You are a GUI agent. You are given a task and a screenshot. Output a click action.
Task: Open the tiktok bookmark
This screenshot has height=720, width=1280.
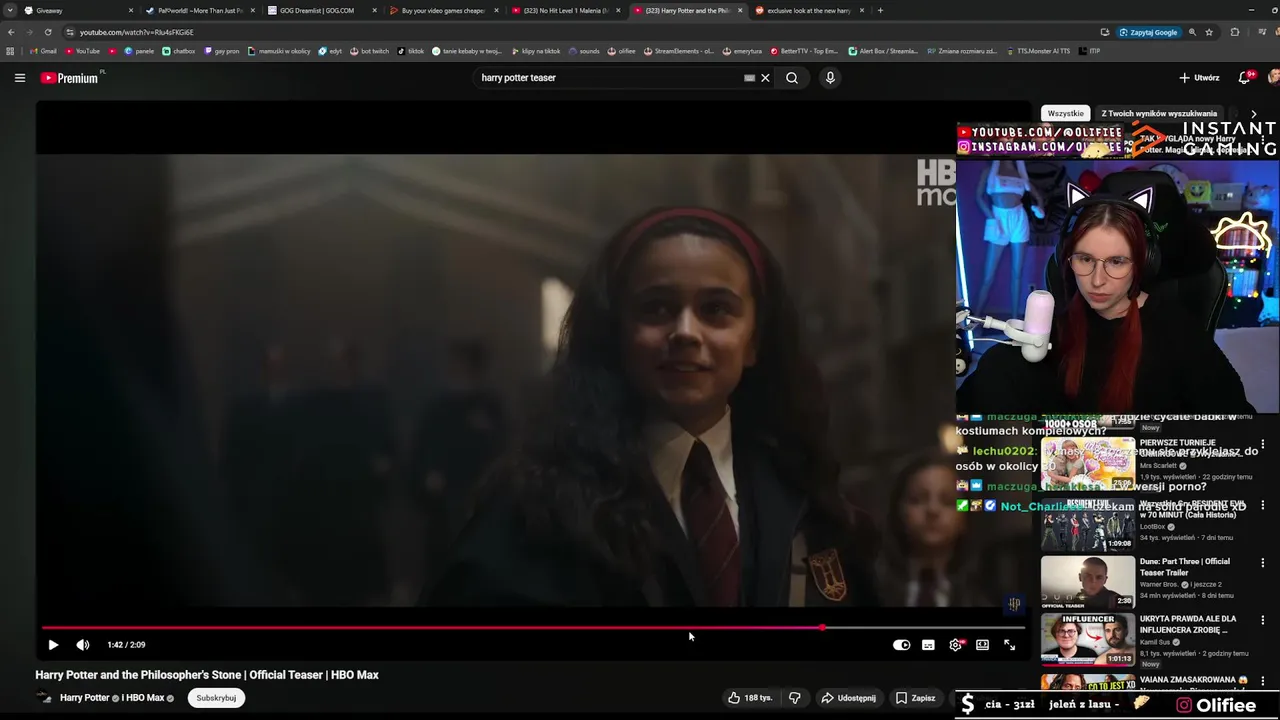point(411,51)
